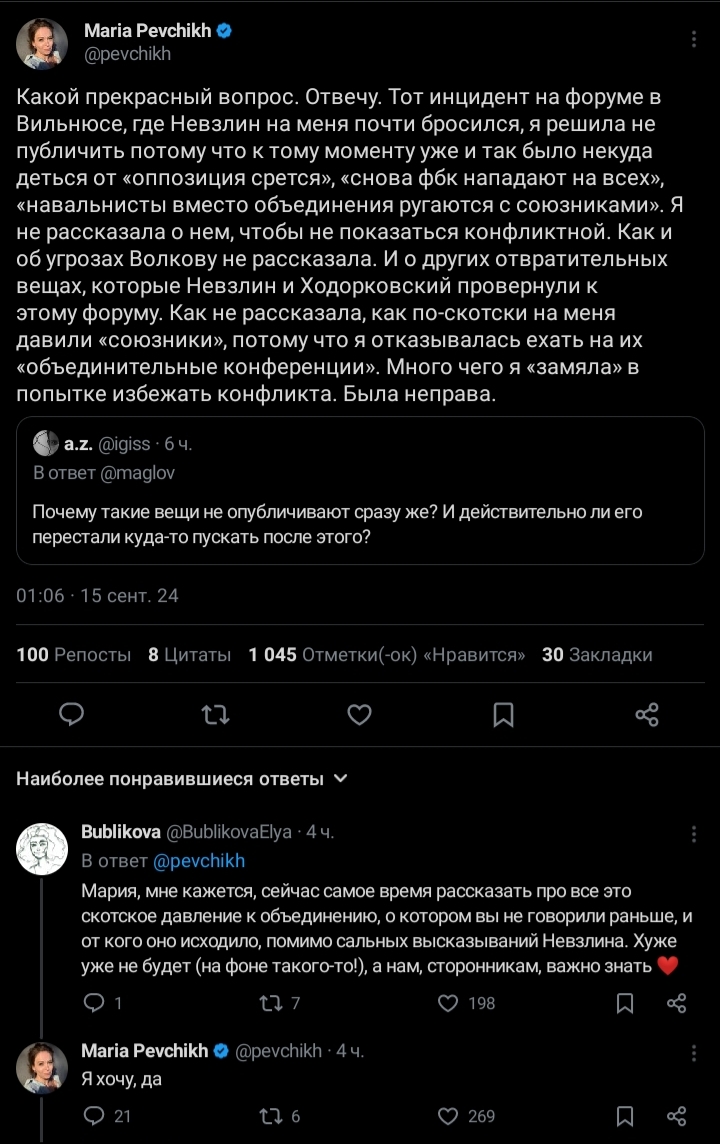
Task: Bookmark Bublikova's reply
Action: [624, 1002]
